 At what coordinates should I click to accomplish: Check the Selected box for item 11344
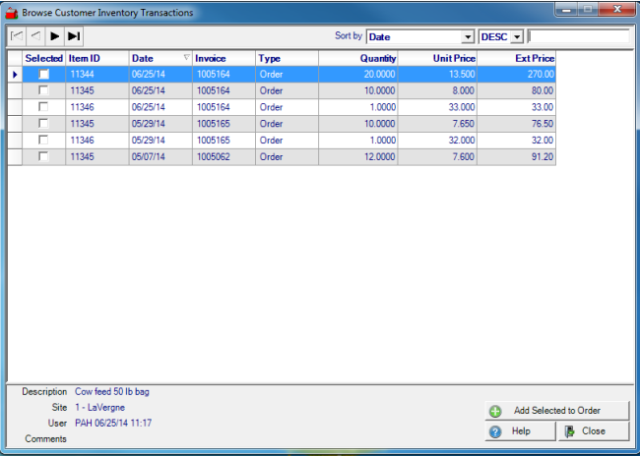coord(43,74)
